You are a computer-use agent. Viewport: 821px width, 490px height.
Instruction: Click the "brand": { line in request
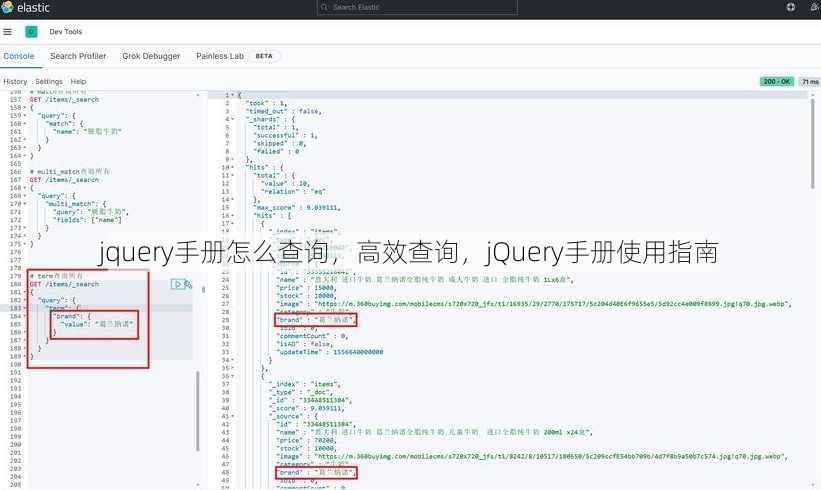click(x=72, y=316)
